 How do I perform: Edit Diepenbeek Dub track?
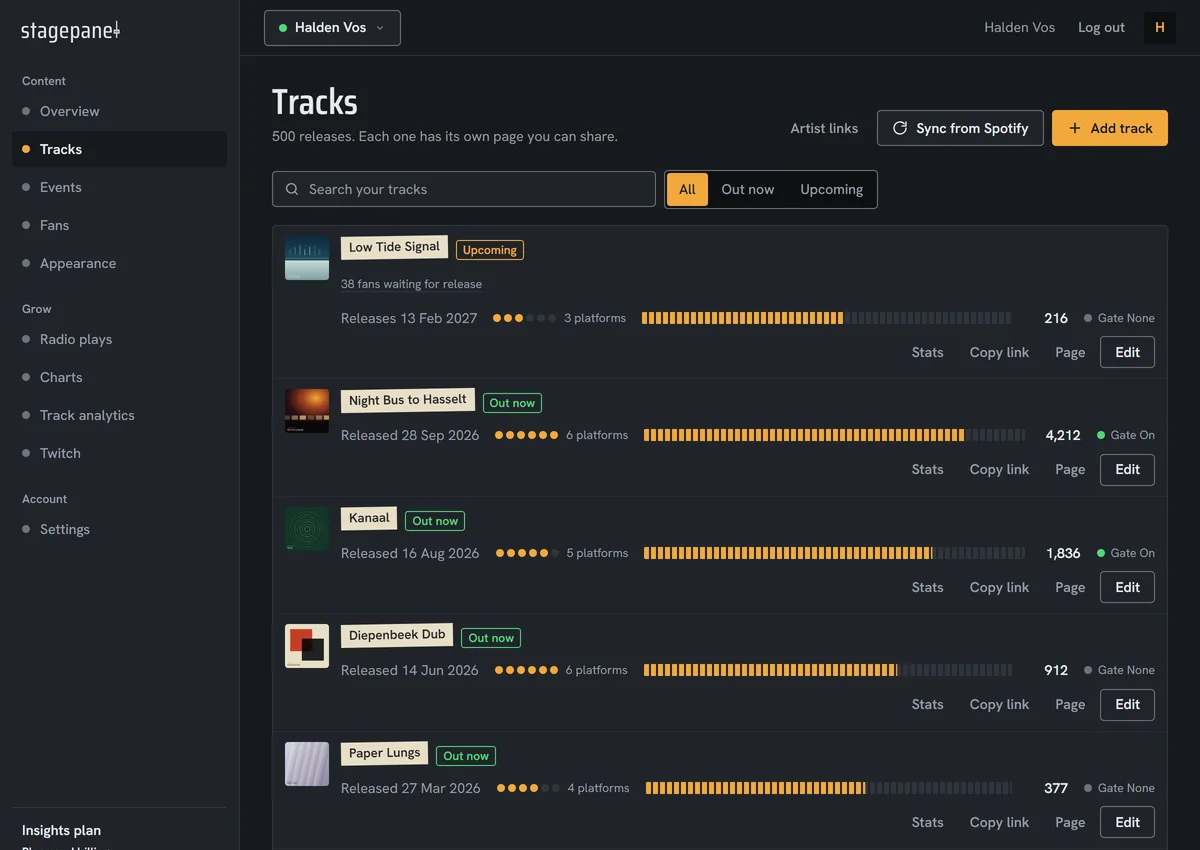pos(1127,704)
